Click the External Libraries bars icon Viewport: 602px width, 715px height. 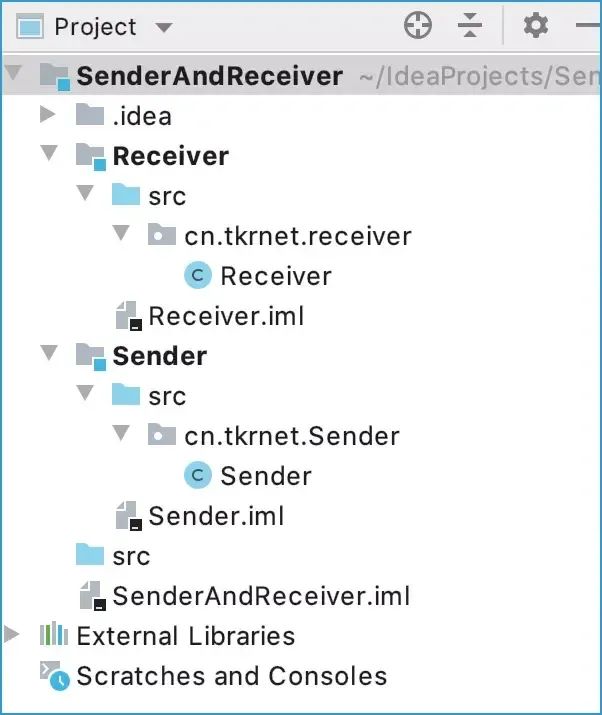pyautogui.click(x=54, y=634)
